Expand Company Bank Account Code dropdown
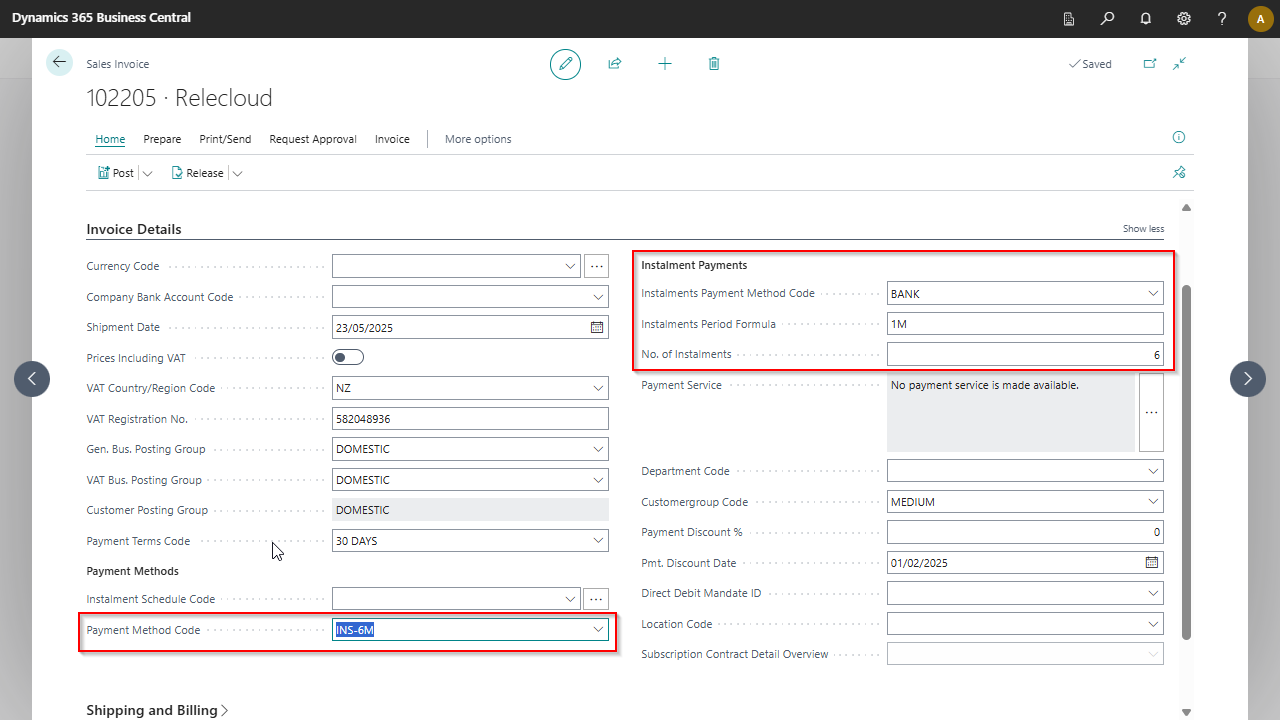Image resolution: width=1280 pixels, height=720 pixels. pos(598,297)
